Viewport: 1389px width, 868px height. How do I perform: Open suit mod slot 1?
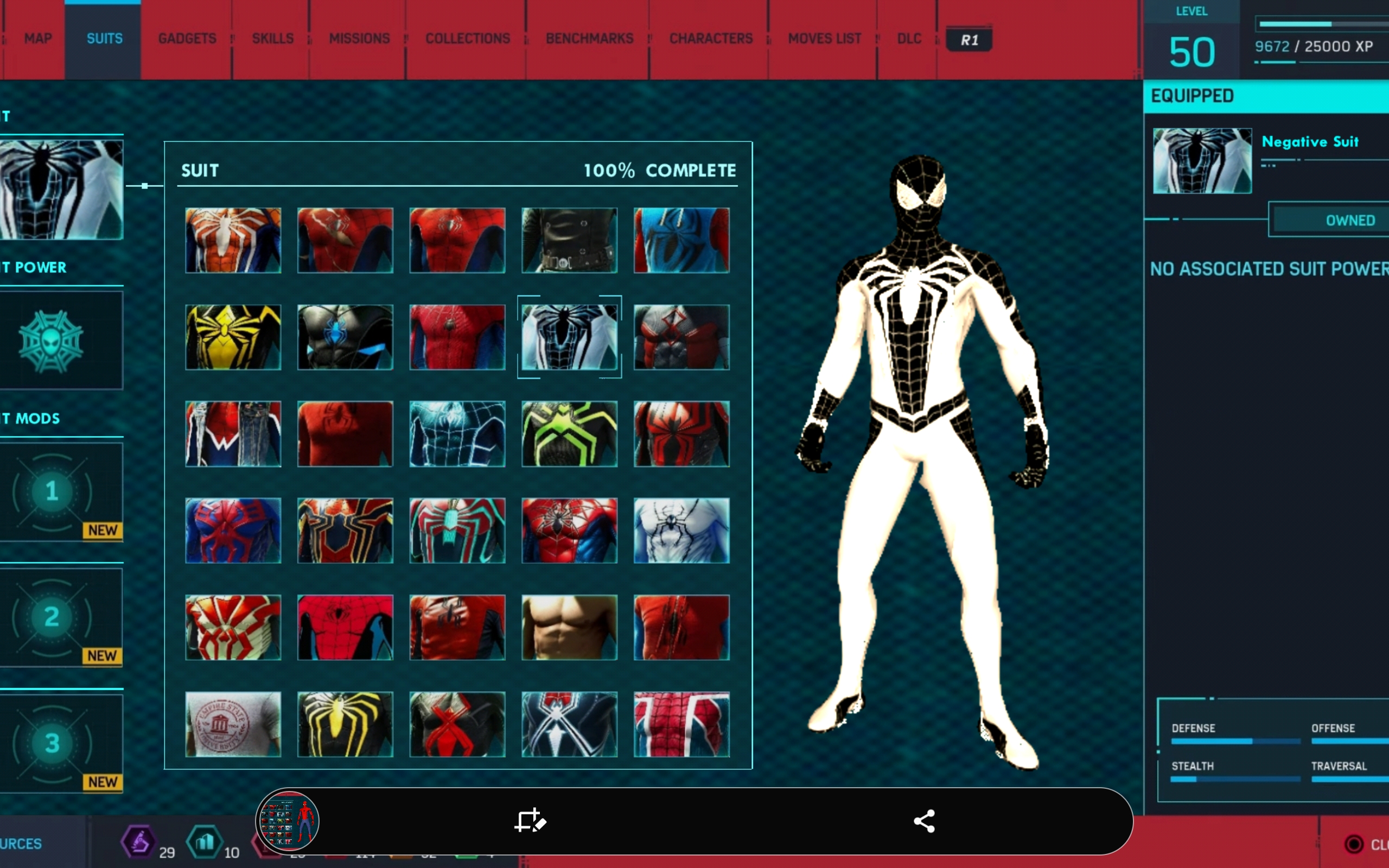click(53, 492)
